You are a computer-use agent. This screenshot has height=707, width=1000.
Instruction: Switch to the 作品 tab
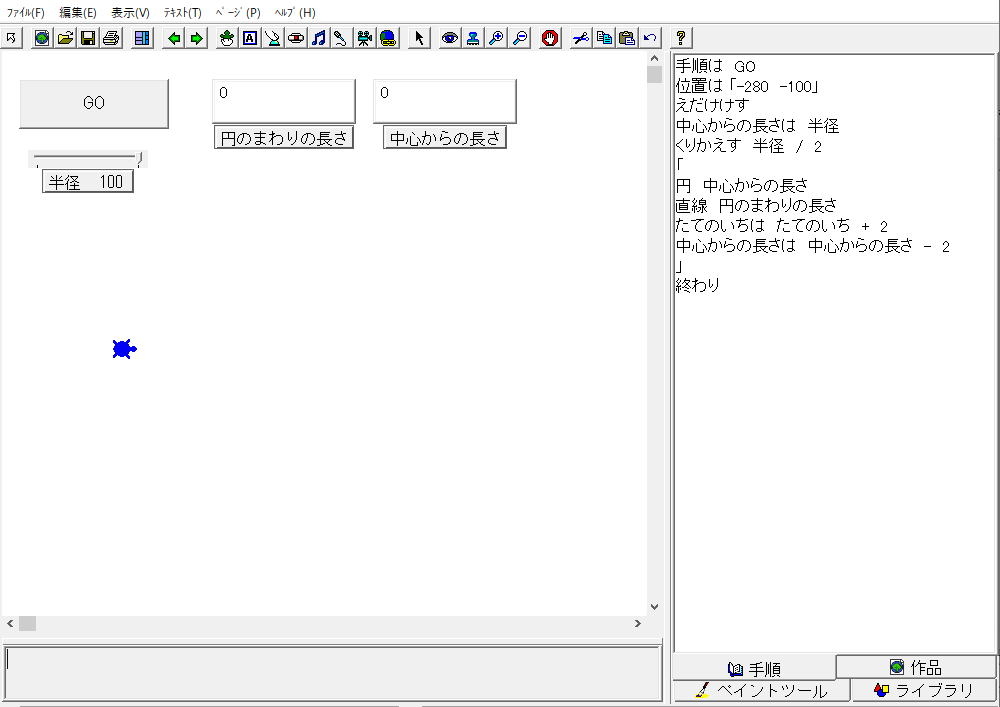point(916,667)
